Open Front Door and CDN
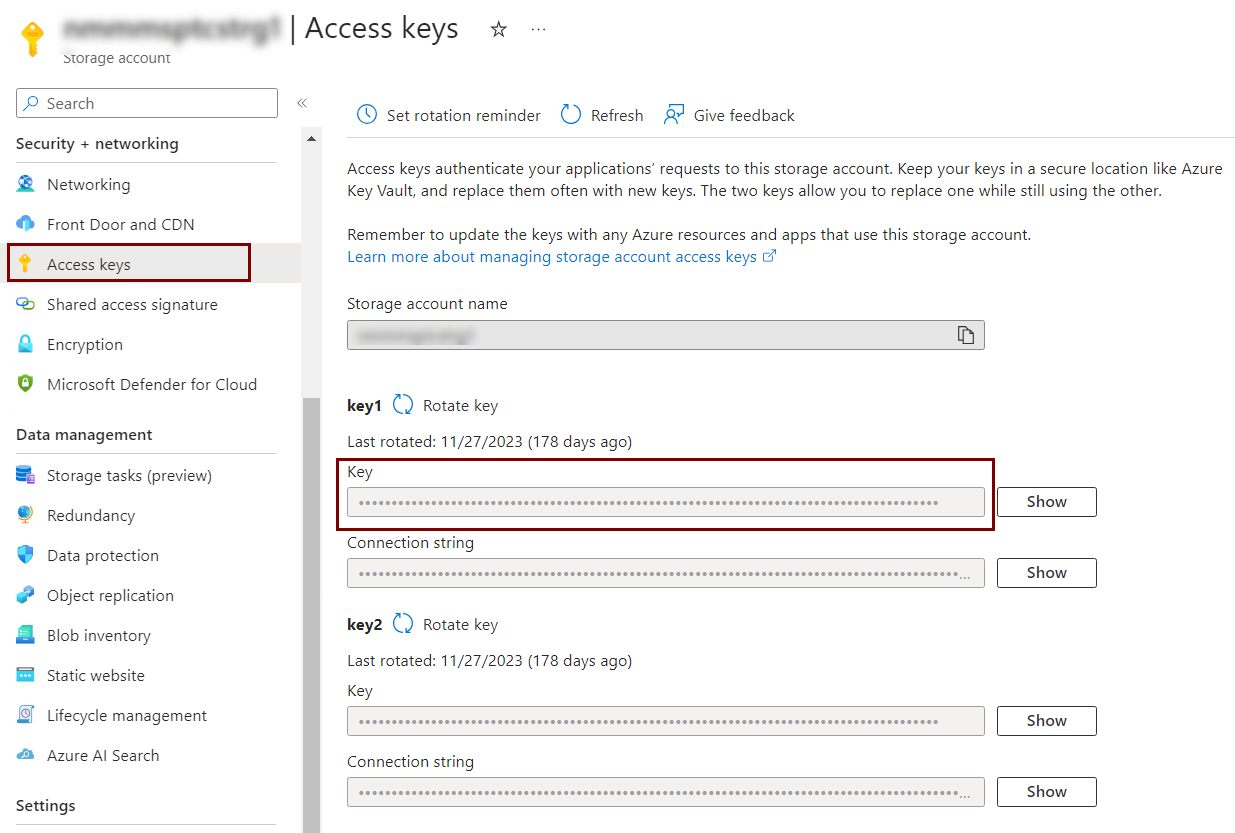Image resolution: width=1235 pixels, height=833 pixels. pyautogui.click(x=121, y=225)
